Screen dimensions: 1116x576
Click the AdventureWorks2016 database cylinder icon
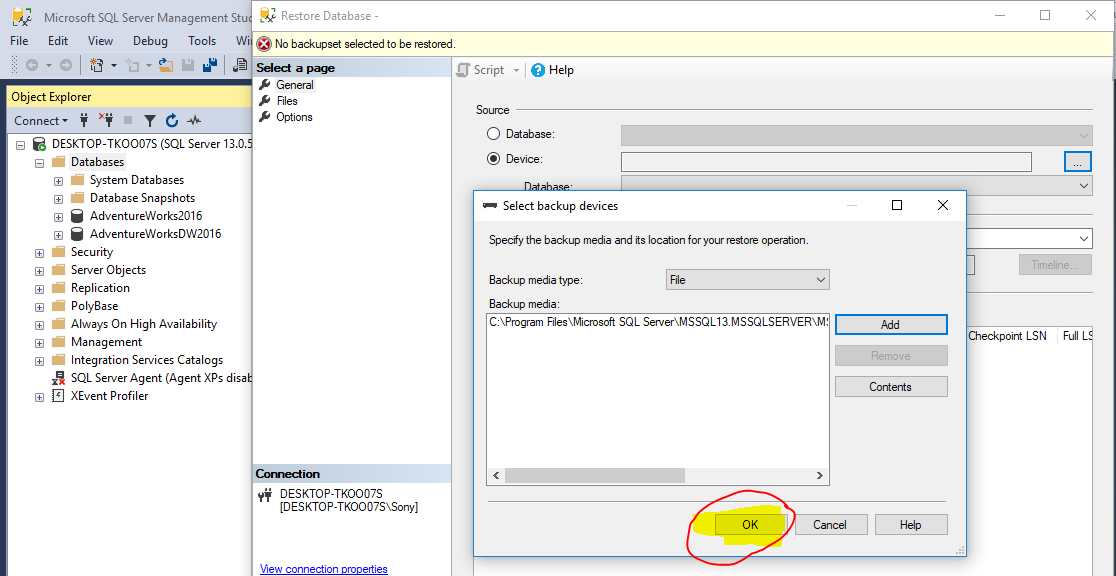[77, 216]
